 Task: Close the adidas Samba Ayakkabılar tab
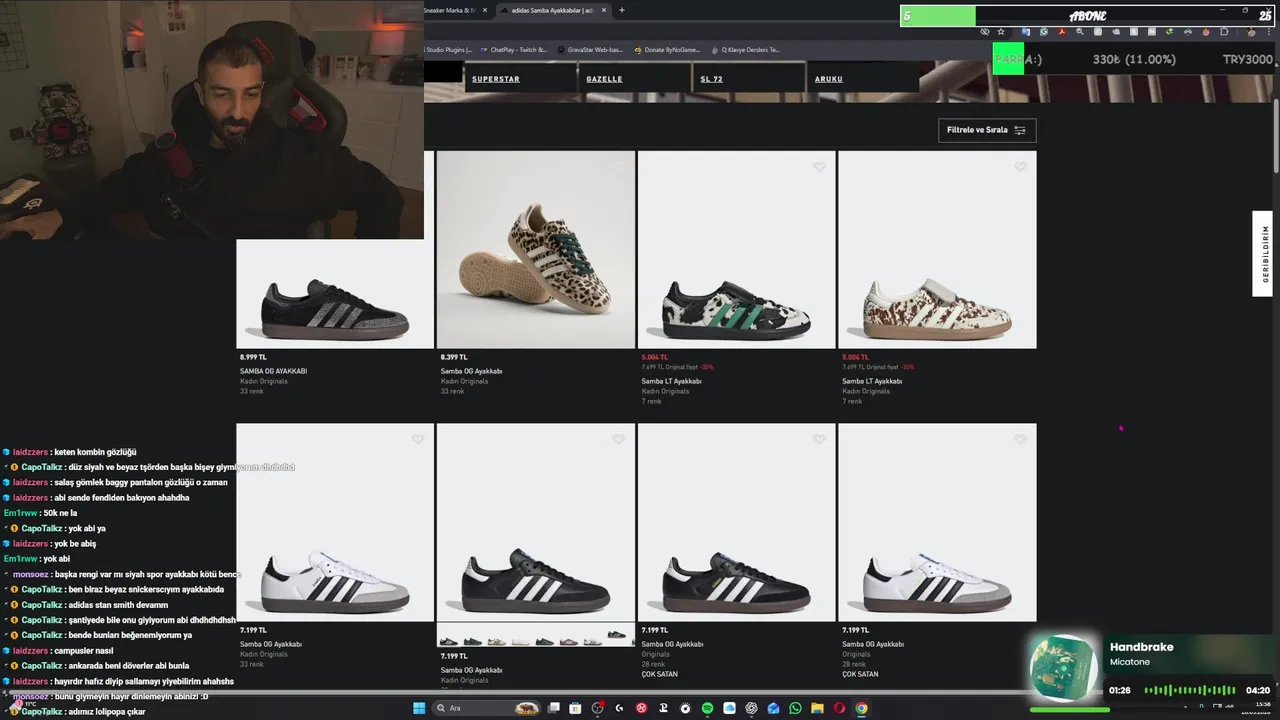[602, 10]
